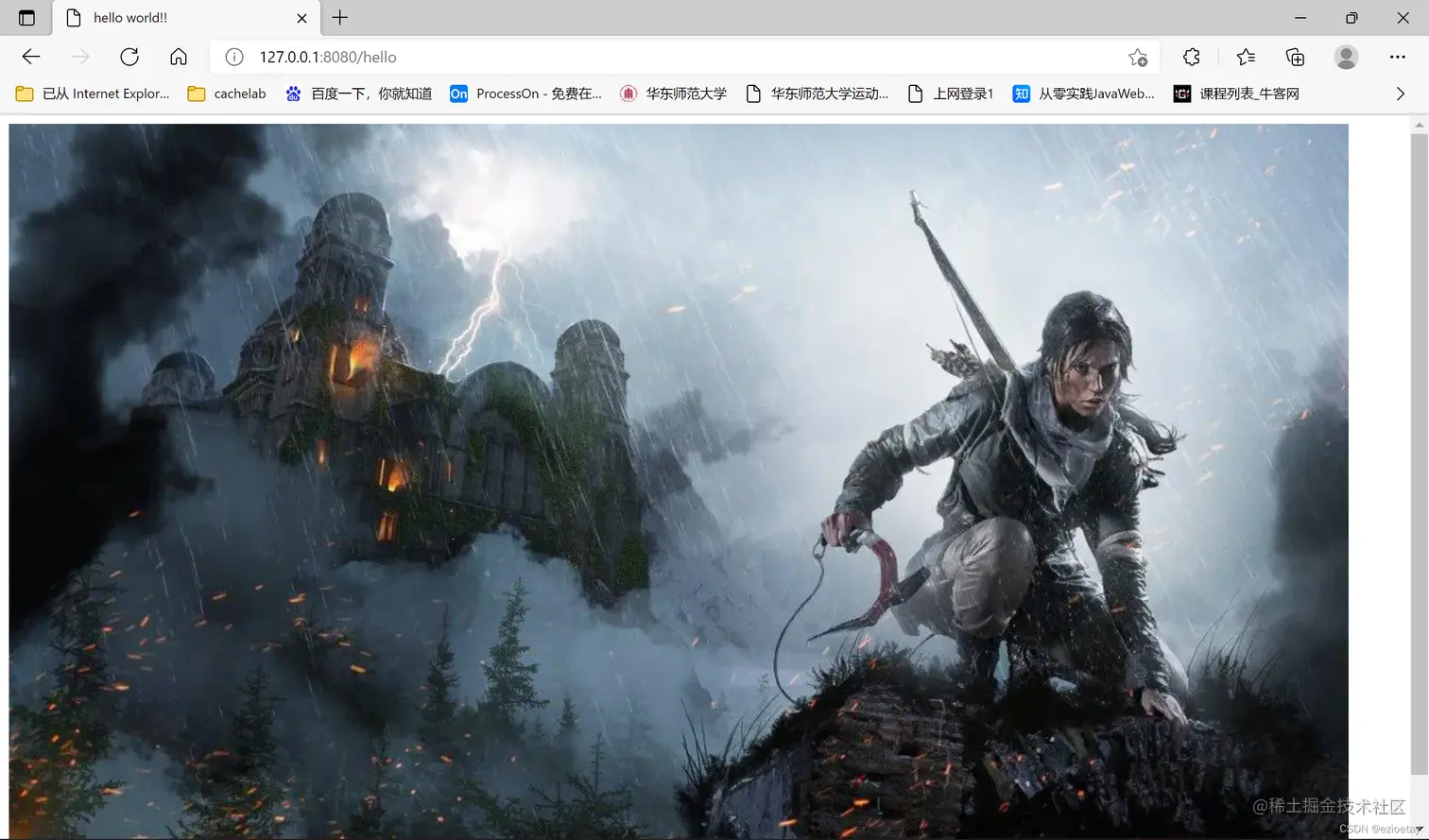The image size is (1429, 840).
Task: Refresh the current page
Action: point(129,57)
